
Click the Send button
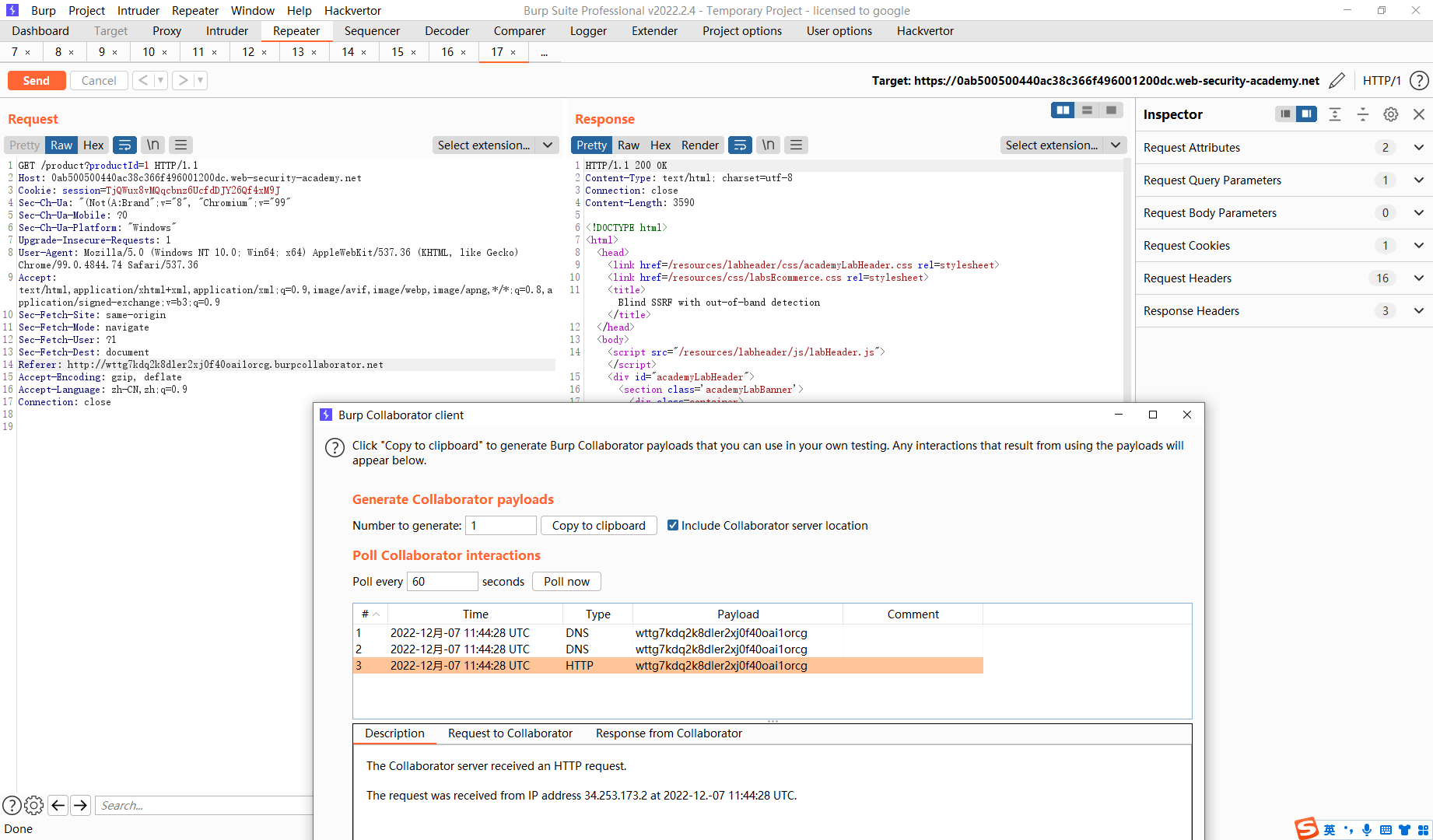37,81
